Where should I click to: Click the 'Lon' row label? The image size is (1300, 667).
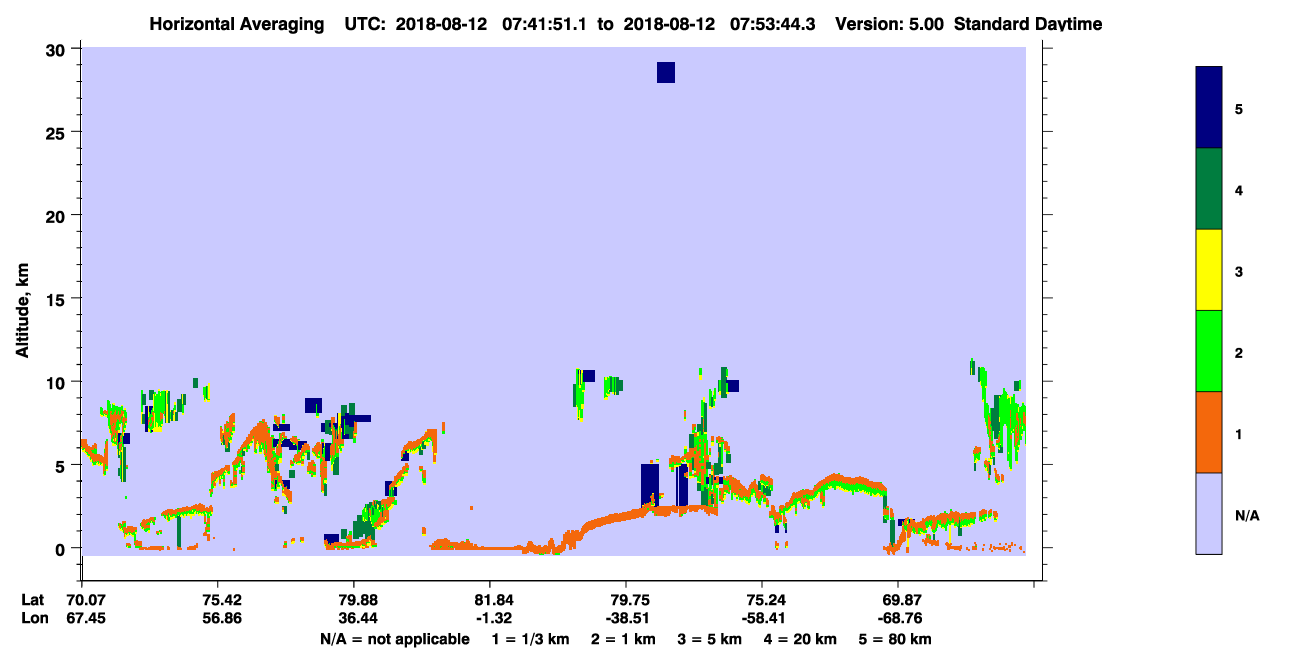(x=34, y=618)
